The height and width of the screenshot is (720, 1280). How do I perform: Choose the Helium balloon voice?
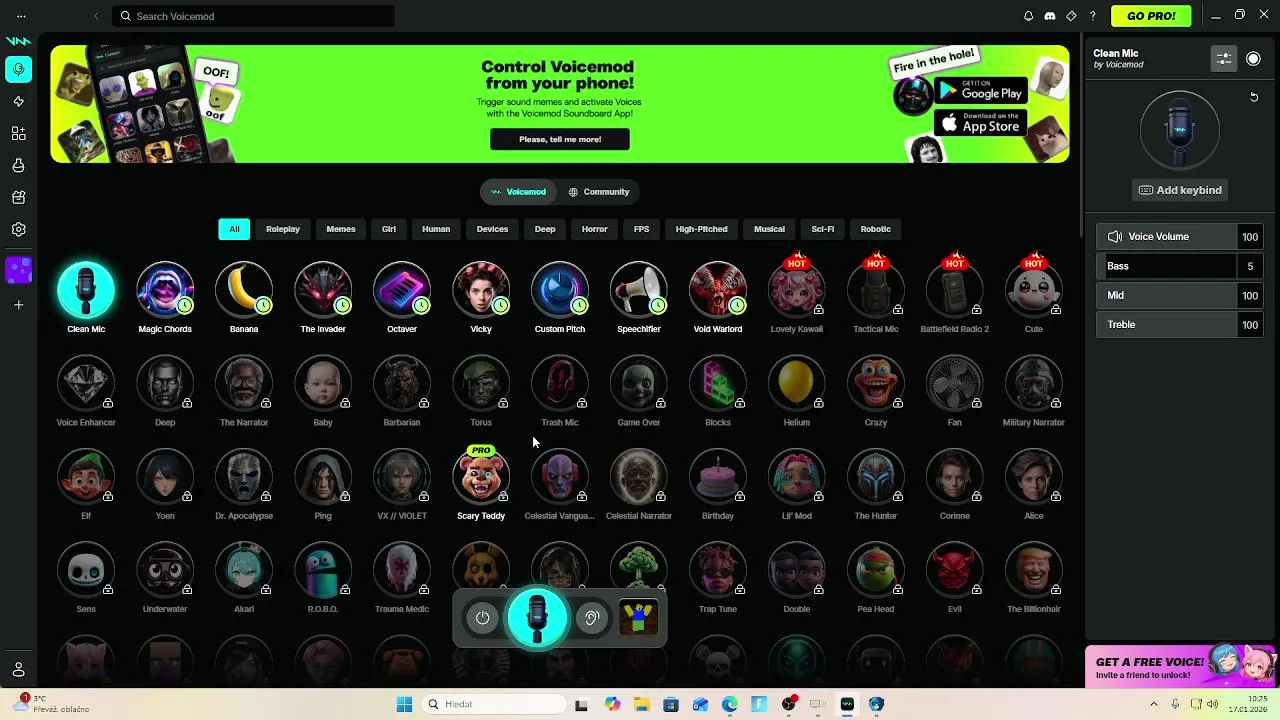point(797,384)
